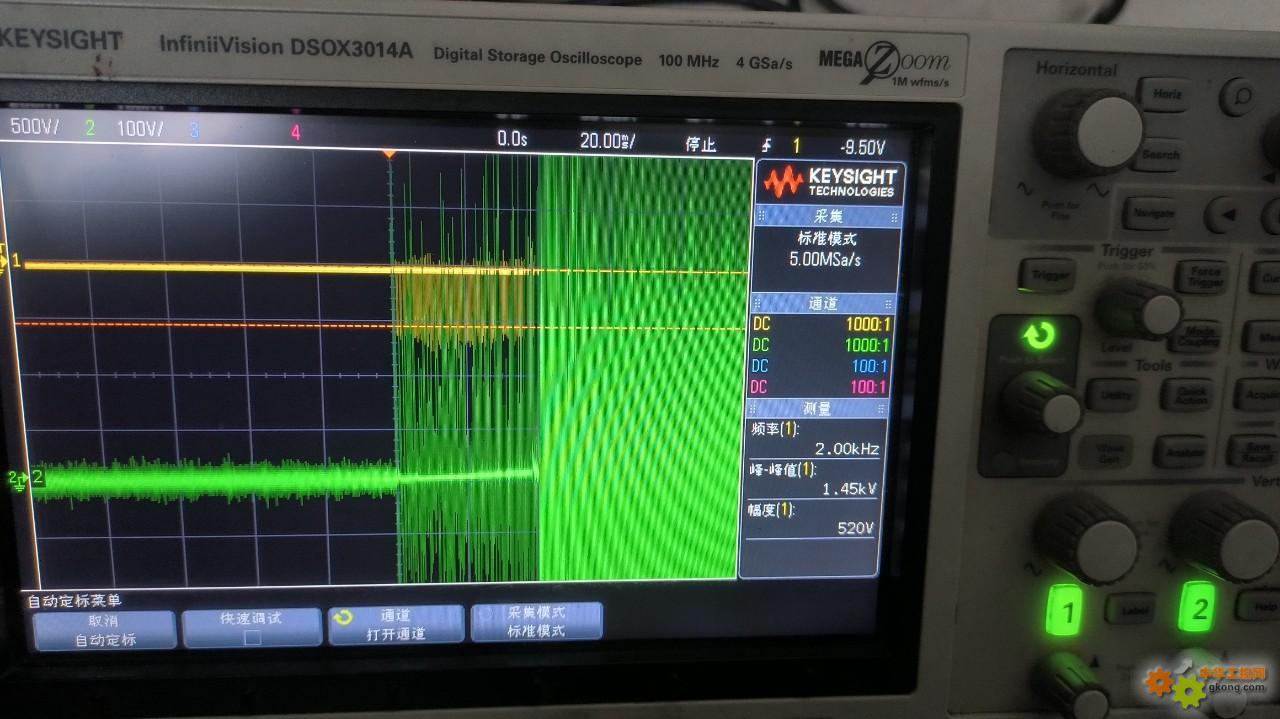Click the green DC 1000:1 channel row
Image resolution: width=1280 pixels, height=719 pixels.
tap(820, 345)
